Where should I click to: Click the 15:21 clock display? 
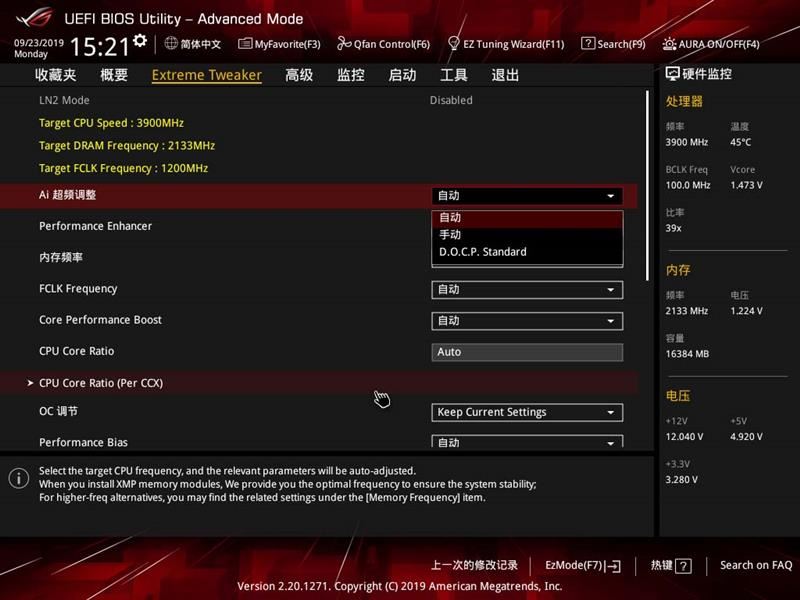click(100, 47)
